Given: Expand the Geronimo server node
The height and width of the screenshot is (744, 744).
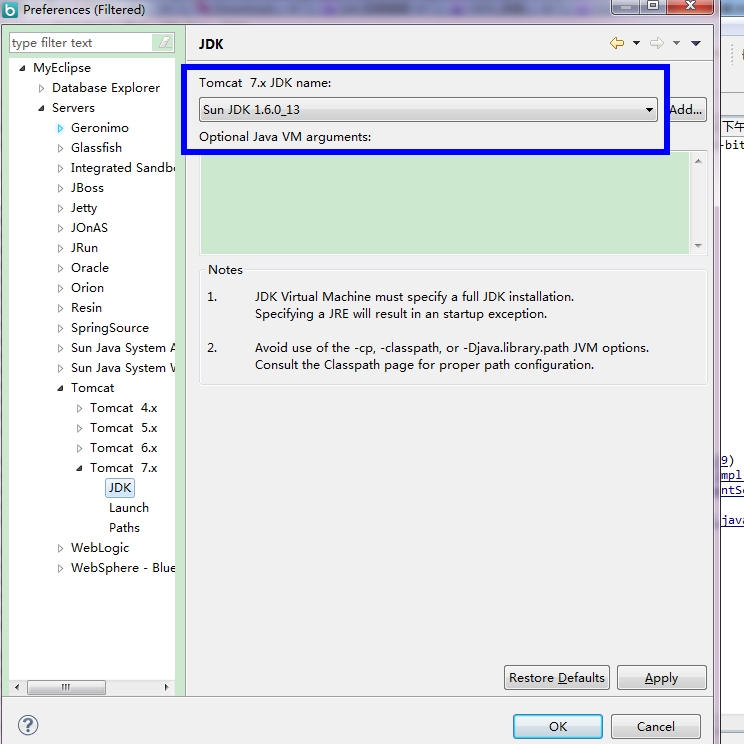Looking at the screenshot, I should 60,128.
